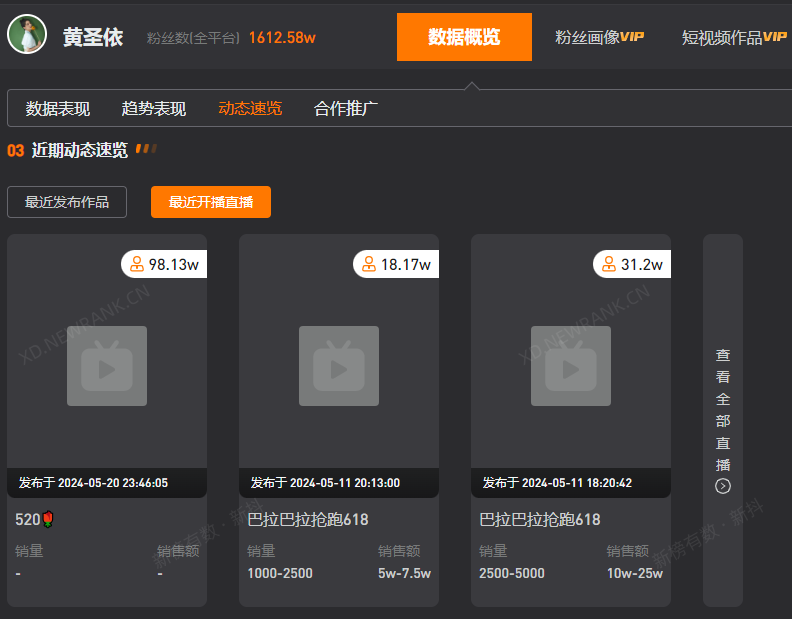Click the follower count 1612.58w
This screenshot has width=792, height=619.
(282, 37)
